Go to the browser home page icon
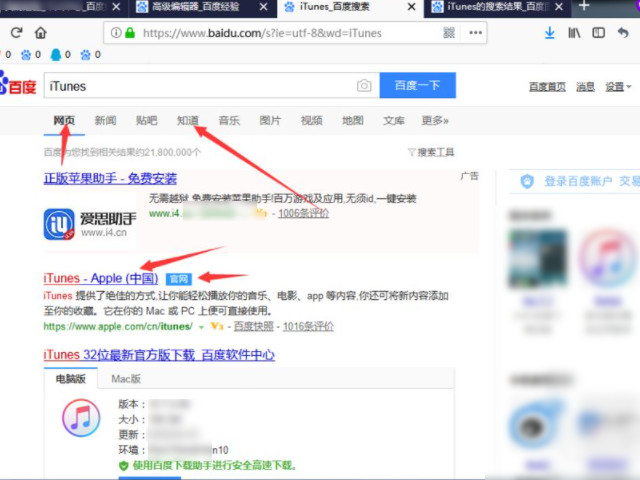This screenshot has width=640, height=480. click(x=40, y=33)
